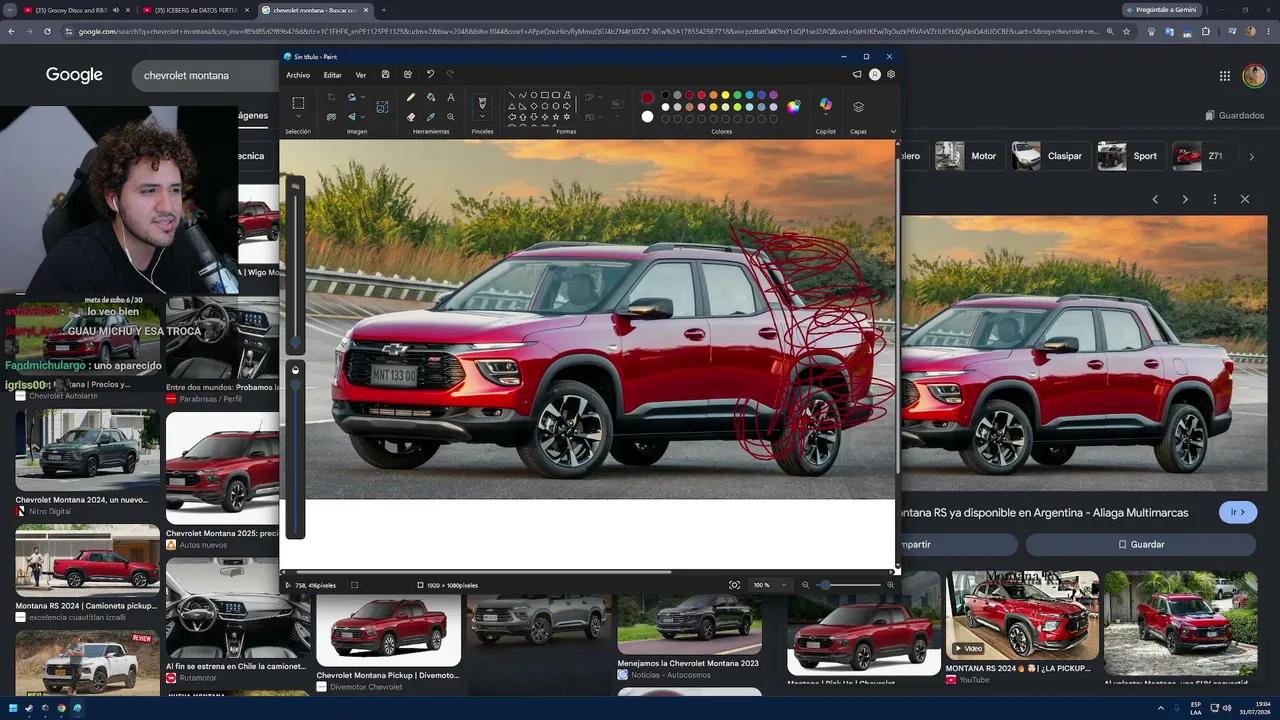
Task: Filter results by the Clasipar chip
Action: pos(1049,156)
